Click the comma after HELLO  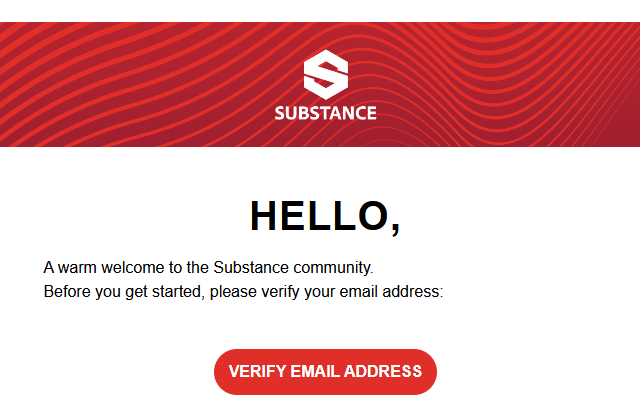click(x=395, y=228)
